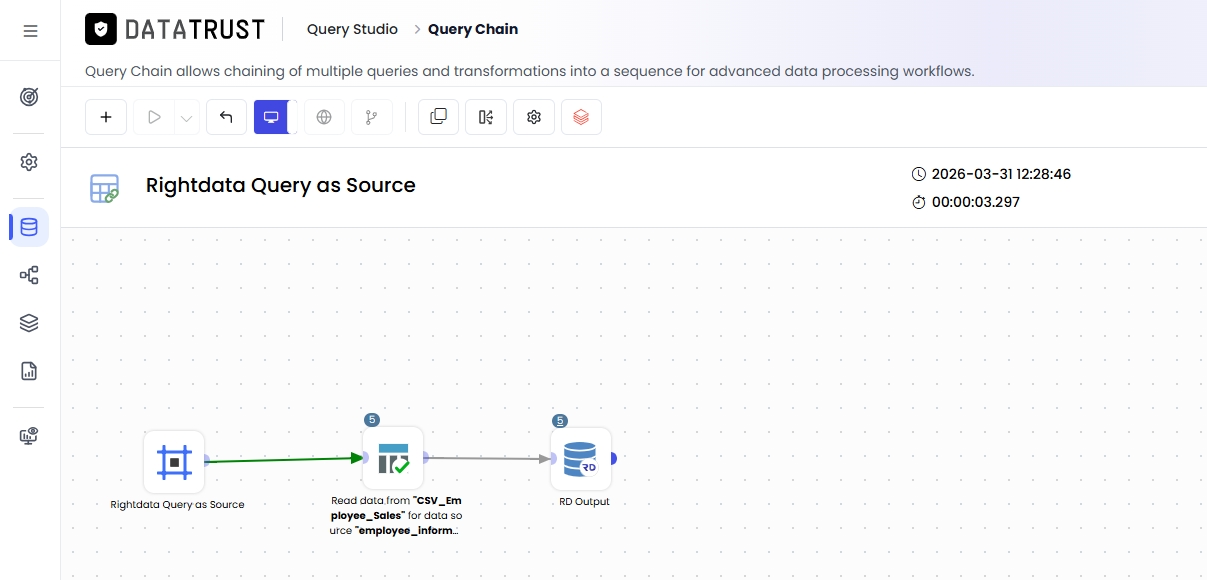Viewport: 1207px width, 580px height.
Task: Open the git branch icon
Action: (372, 117)
